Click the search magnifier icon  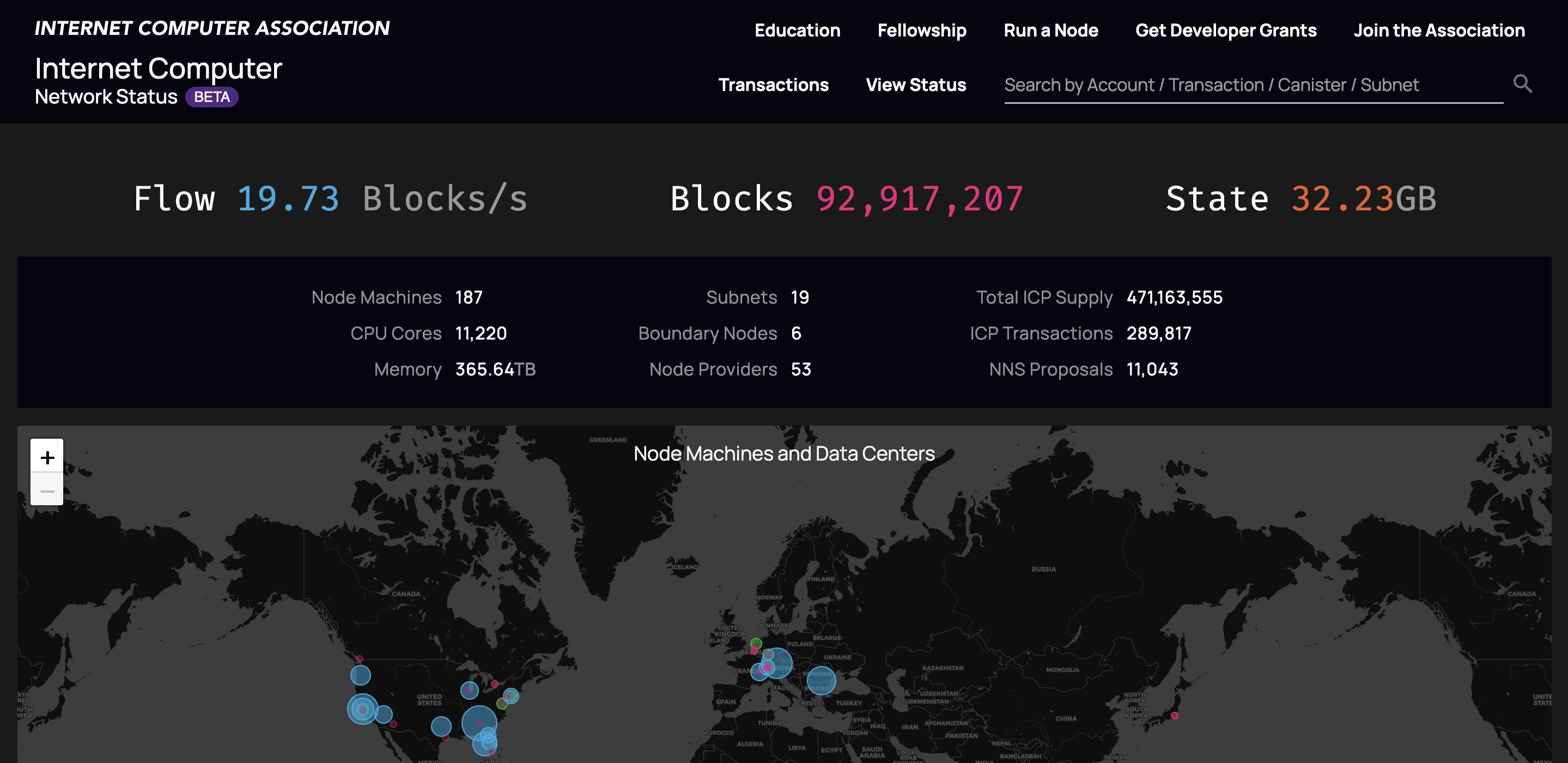pos(1522,83)
